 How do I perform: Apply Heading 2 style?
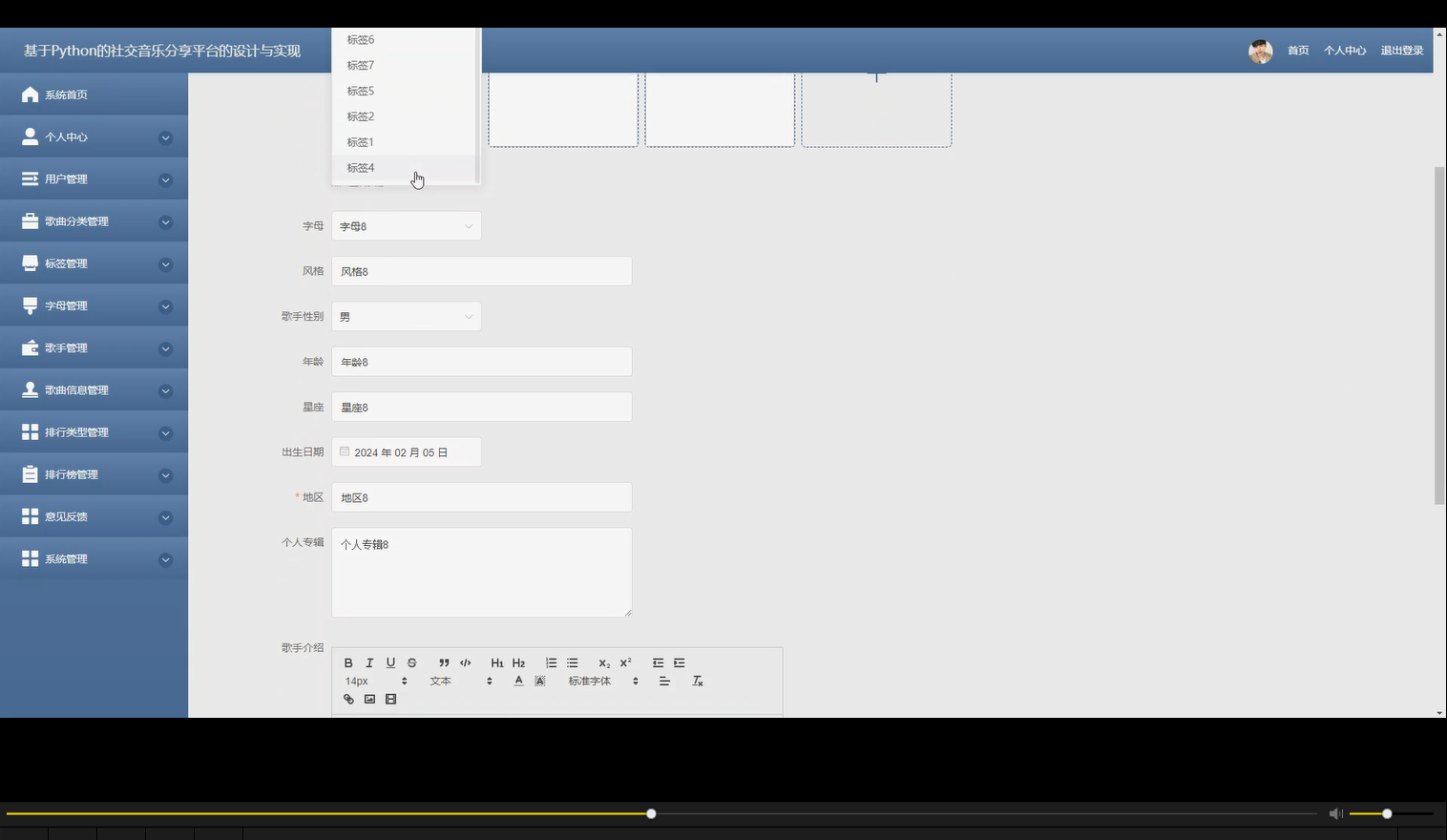click(518, 662)
